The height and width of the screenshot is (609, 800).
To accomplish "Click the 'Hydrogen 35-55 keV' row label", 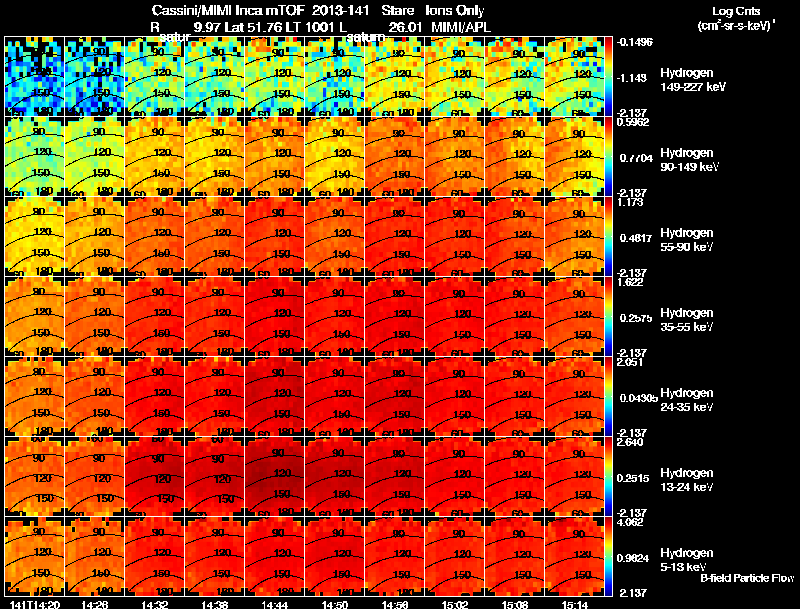I will point(687,320).
